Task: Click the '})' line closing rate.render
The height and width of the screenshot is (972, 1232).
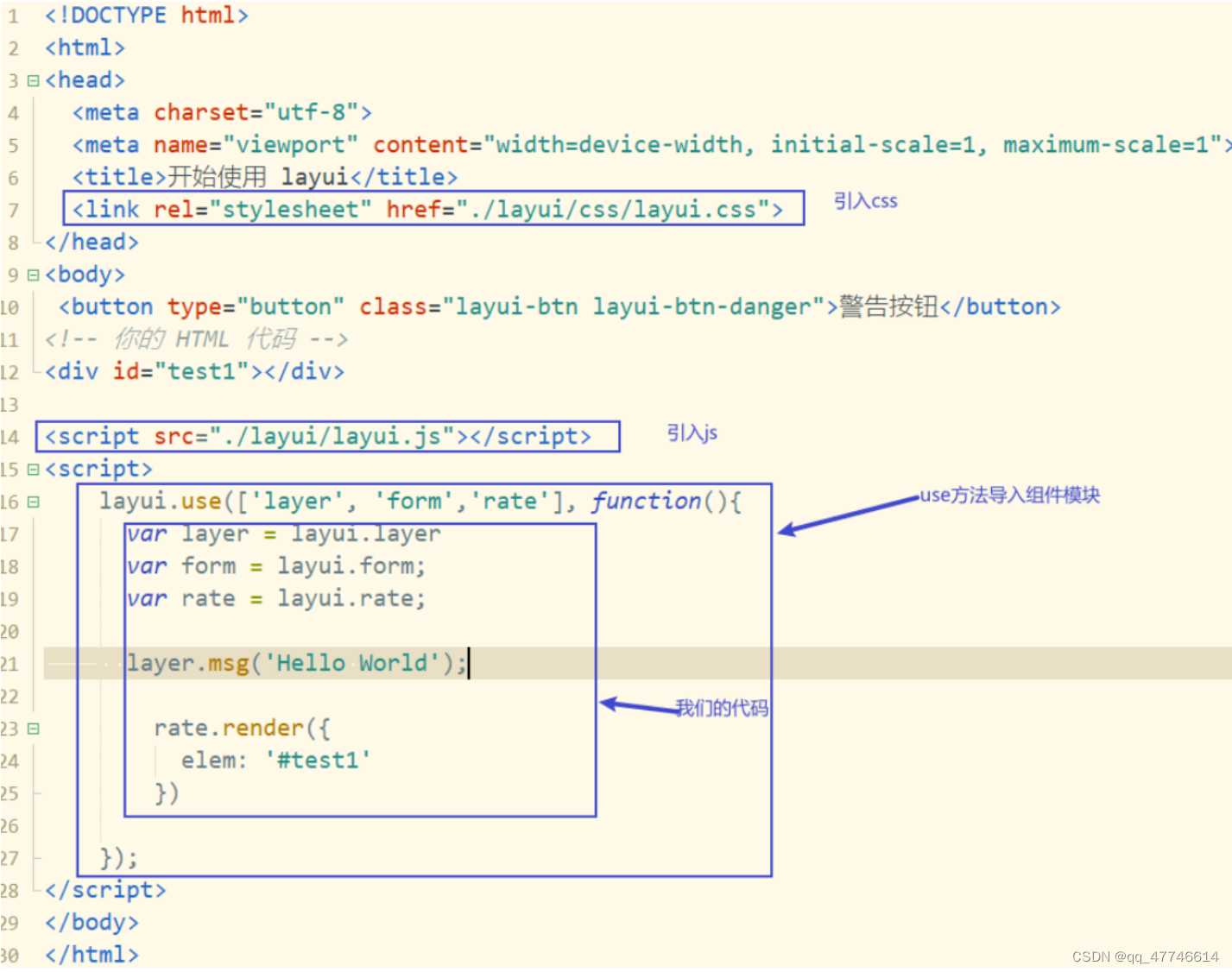Action: point(167,793)
